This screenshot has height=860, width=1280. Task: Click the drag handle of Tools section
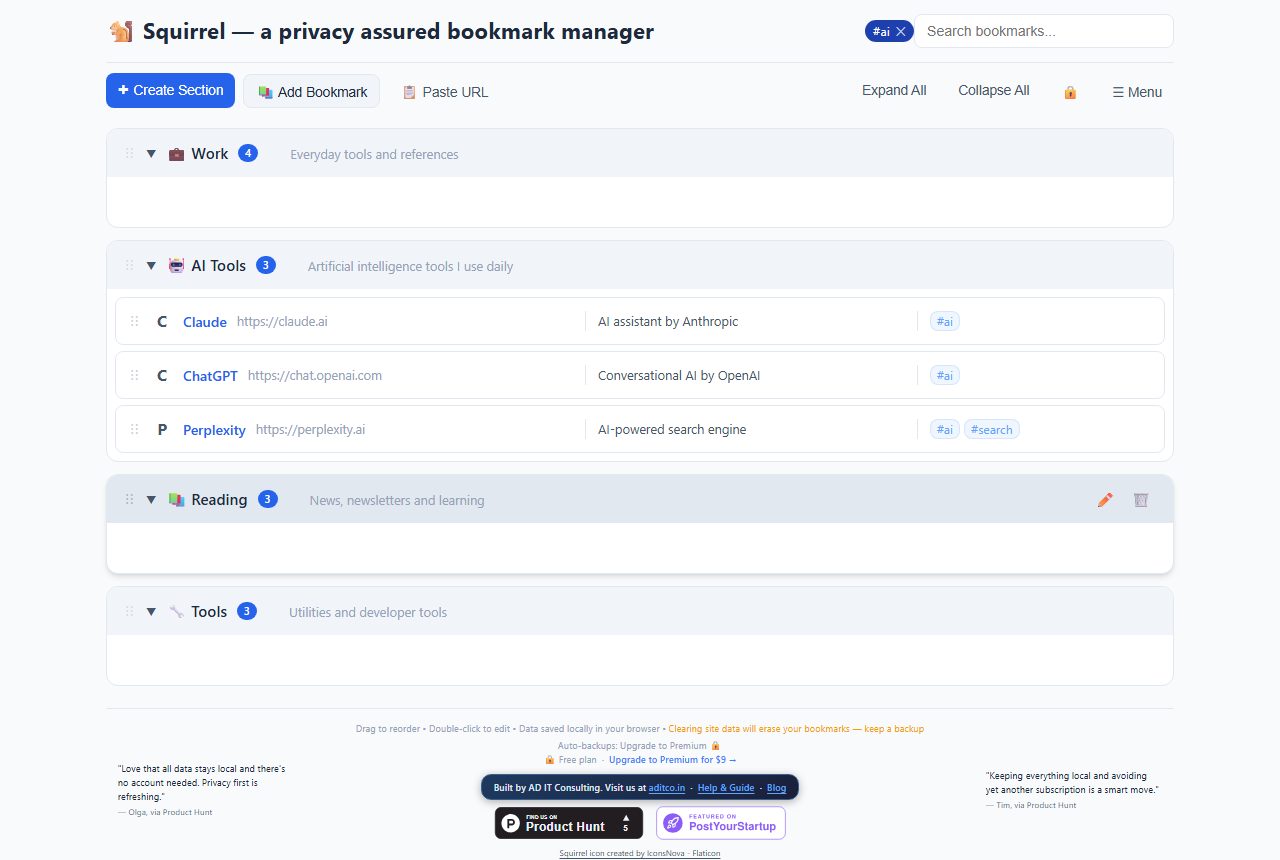coord(129,612)
